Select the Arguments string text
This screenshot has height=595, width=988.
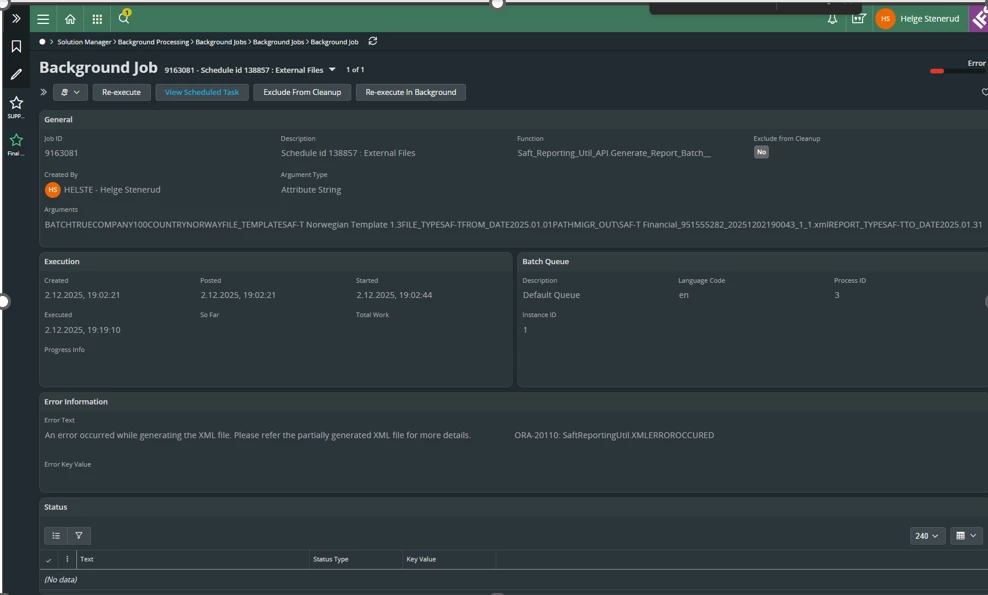(x=514, y=224)
